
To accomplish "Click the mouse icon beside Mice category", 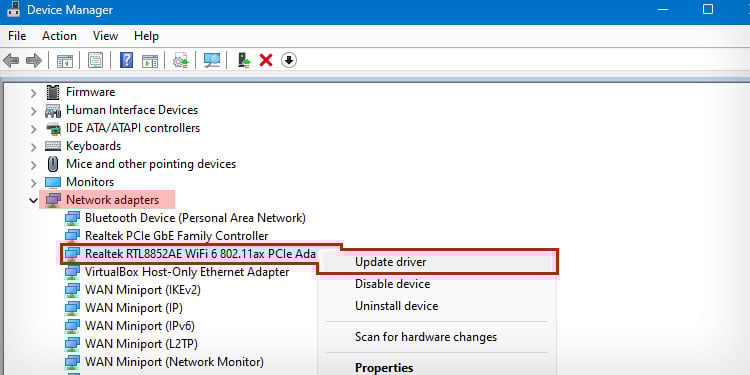I will (53, 164).
